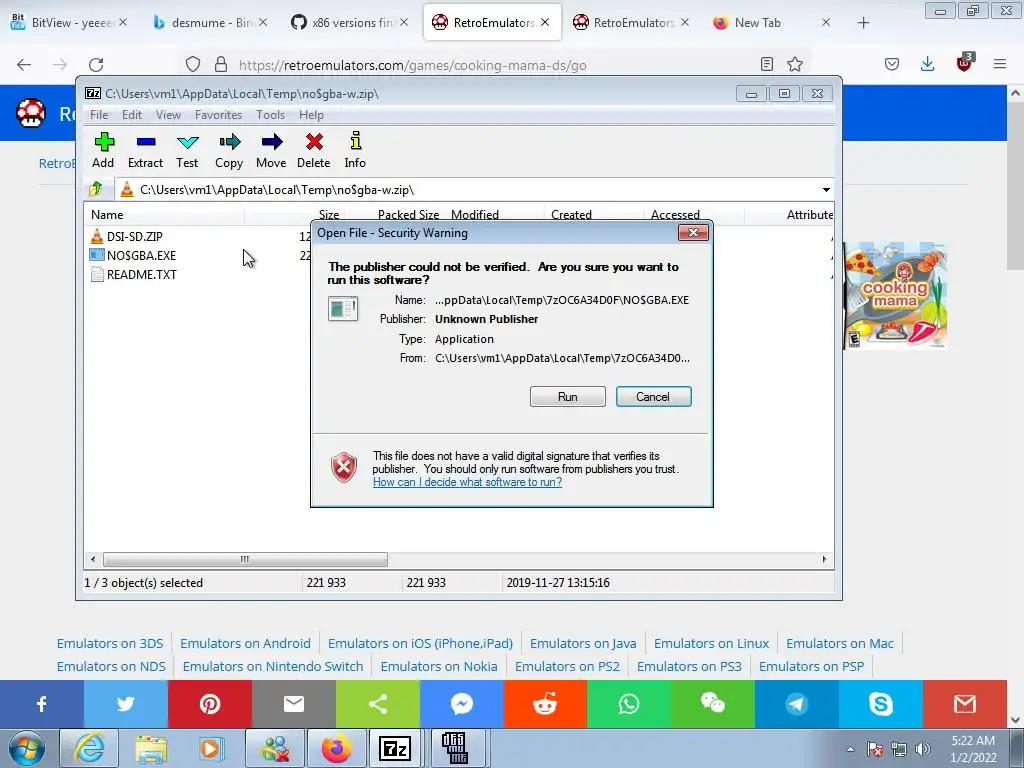Open Emulators on Android link

click(x=246, y=643)
